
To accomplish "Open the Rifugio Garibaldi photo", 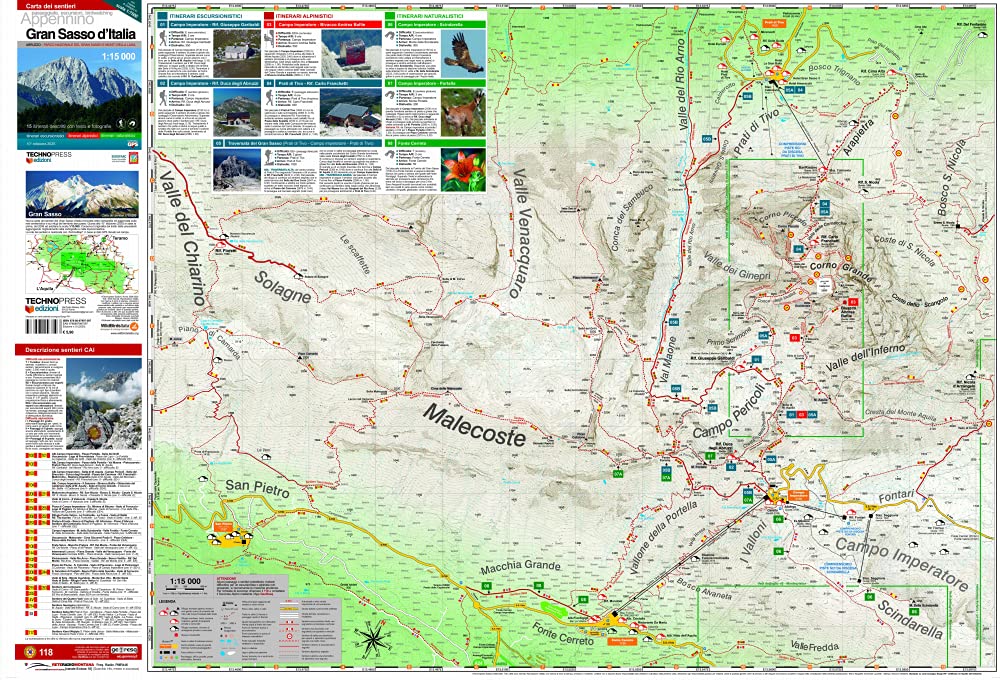I will pyautogui.click(x=237, y=54).
